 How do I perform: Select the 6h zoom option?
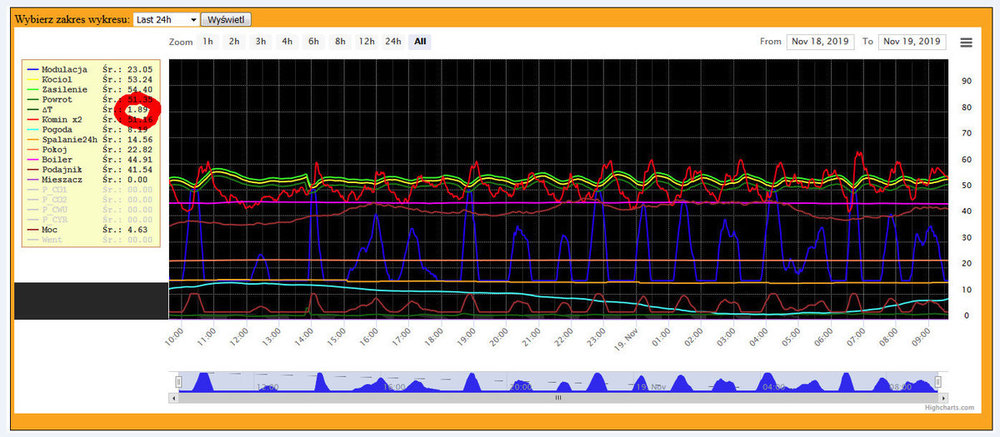click(x=313, y=42)
